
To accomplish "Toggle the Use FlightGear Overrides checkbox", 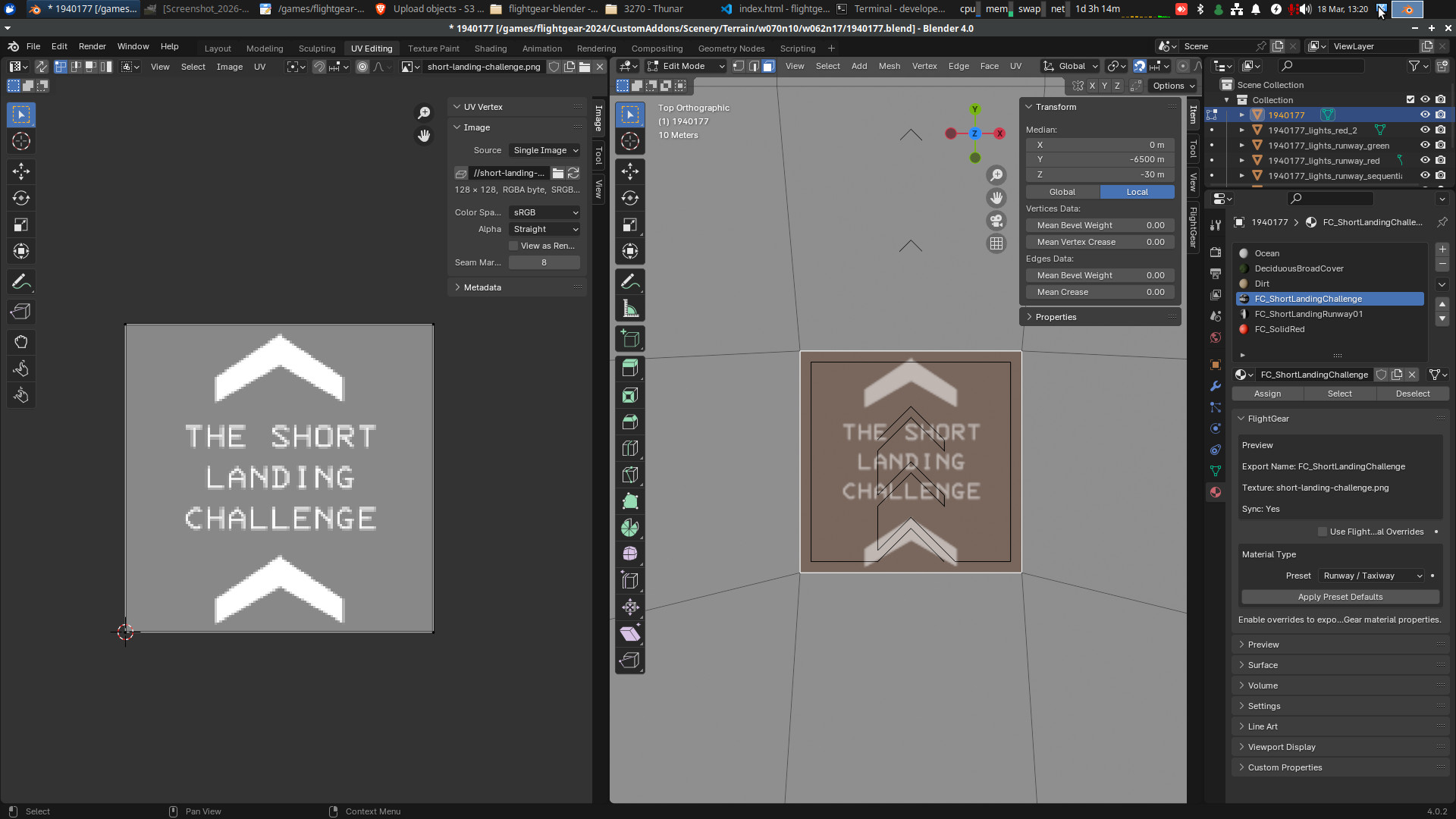I will pos(1323,532).
